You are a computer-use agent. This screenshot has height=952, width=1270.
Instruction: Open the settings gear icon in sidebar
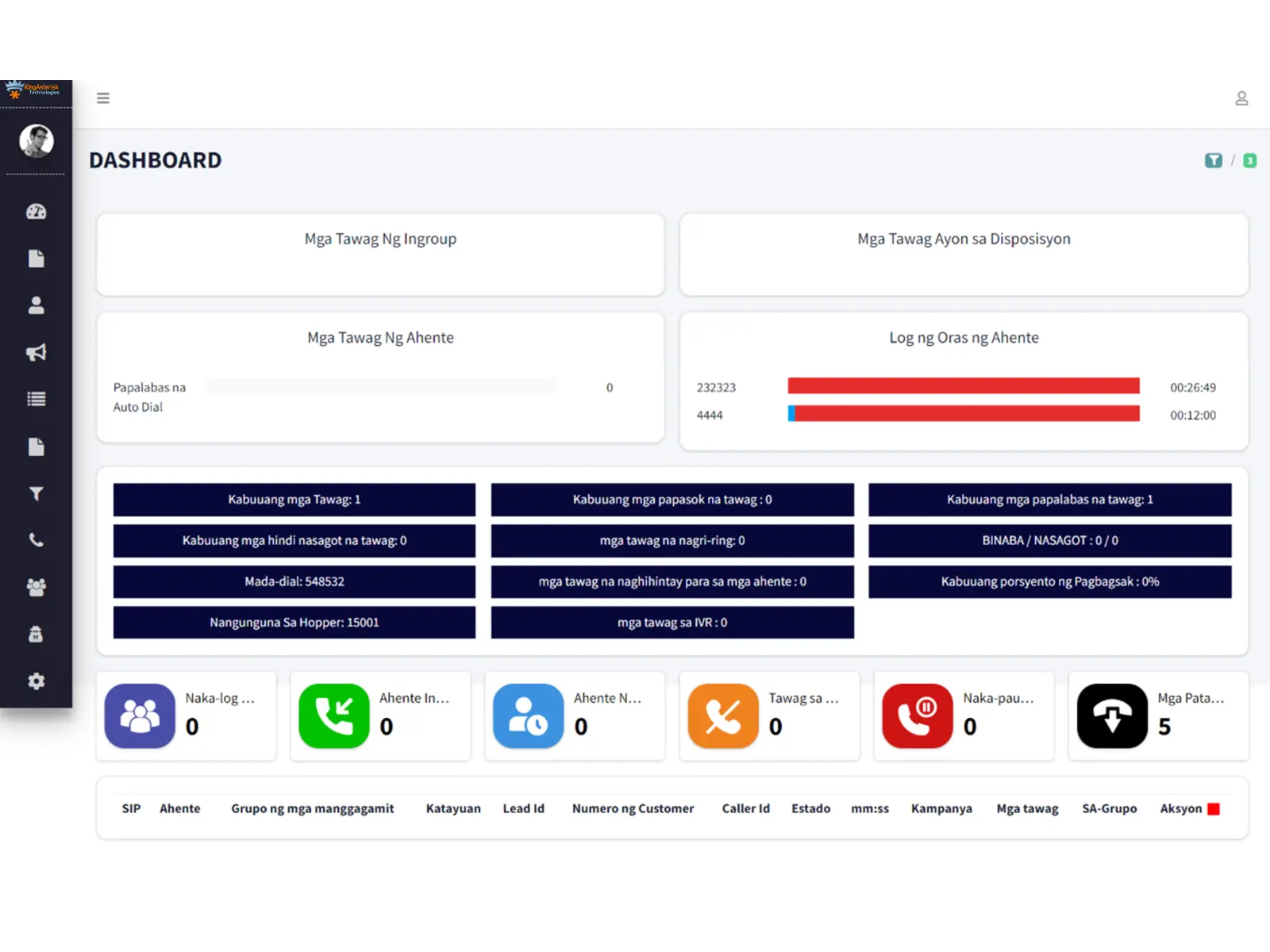pos(37,681)
